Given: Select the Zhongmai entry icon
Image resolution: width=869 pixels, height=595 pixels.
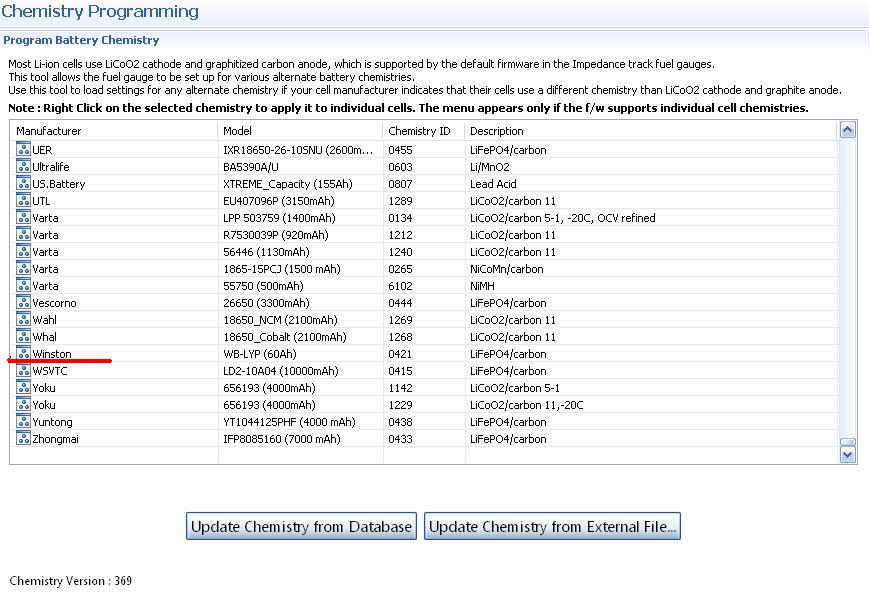Looking at the screenshot, I should click(x=23, y=438).
